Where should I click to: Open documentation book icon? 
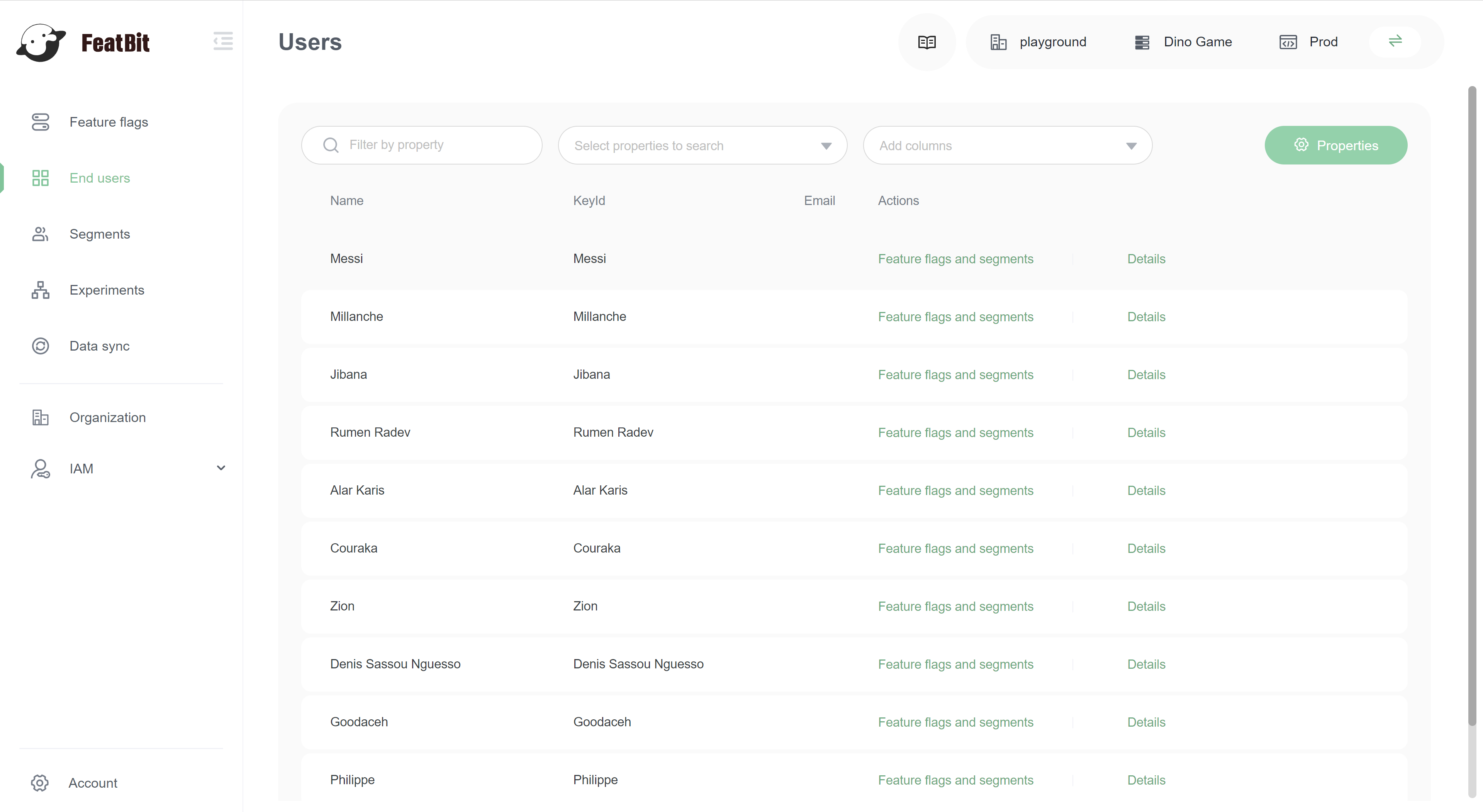pos(926,42)
